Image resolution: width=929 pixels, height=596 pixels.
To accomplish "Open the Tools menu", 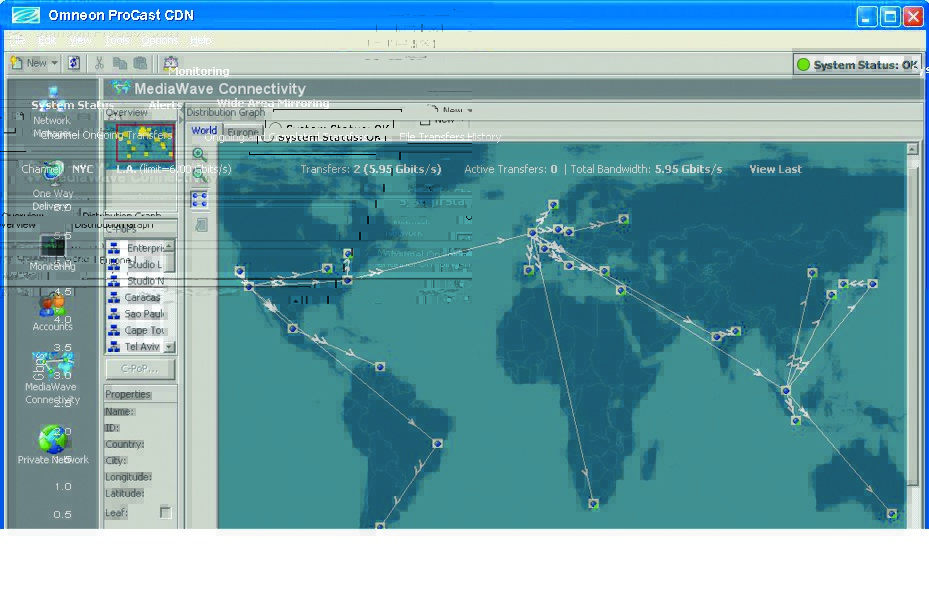I will point(117,40).
